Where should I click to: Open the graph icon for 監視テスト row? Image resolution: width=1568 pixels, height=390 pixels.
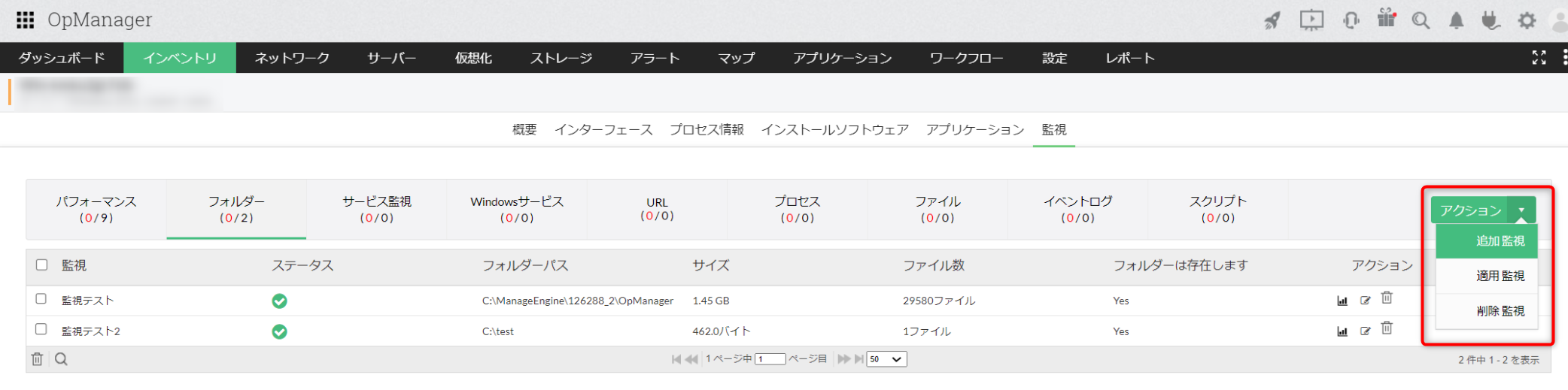pos(1342,301)
